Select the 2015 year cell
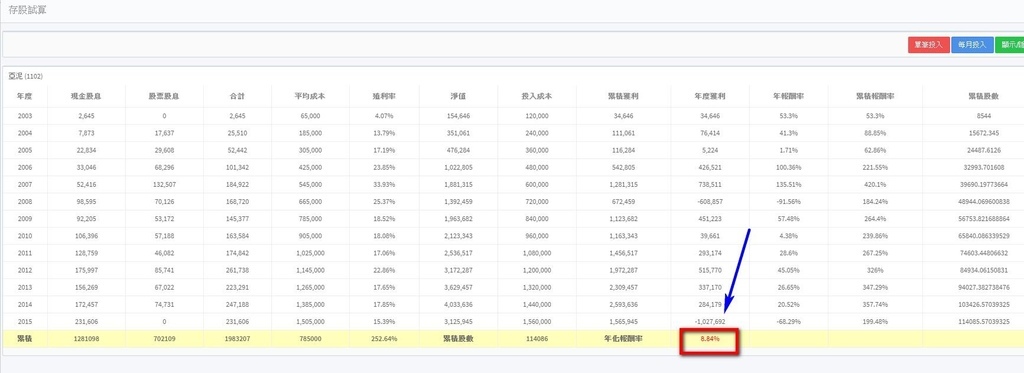The image size is (1024, 373). click(x=25, y=321)
